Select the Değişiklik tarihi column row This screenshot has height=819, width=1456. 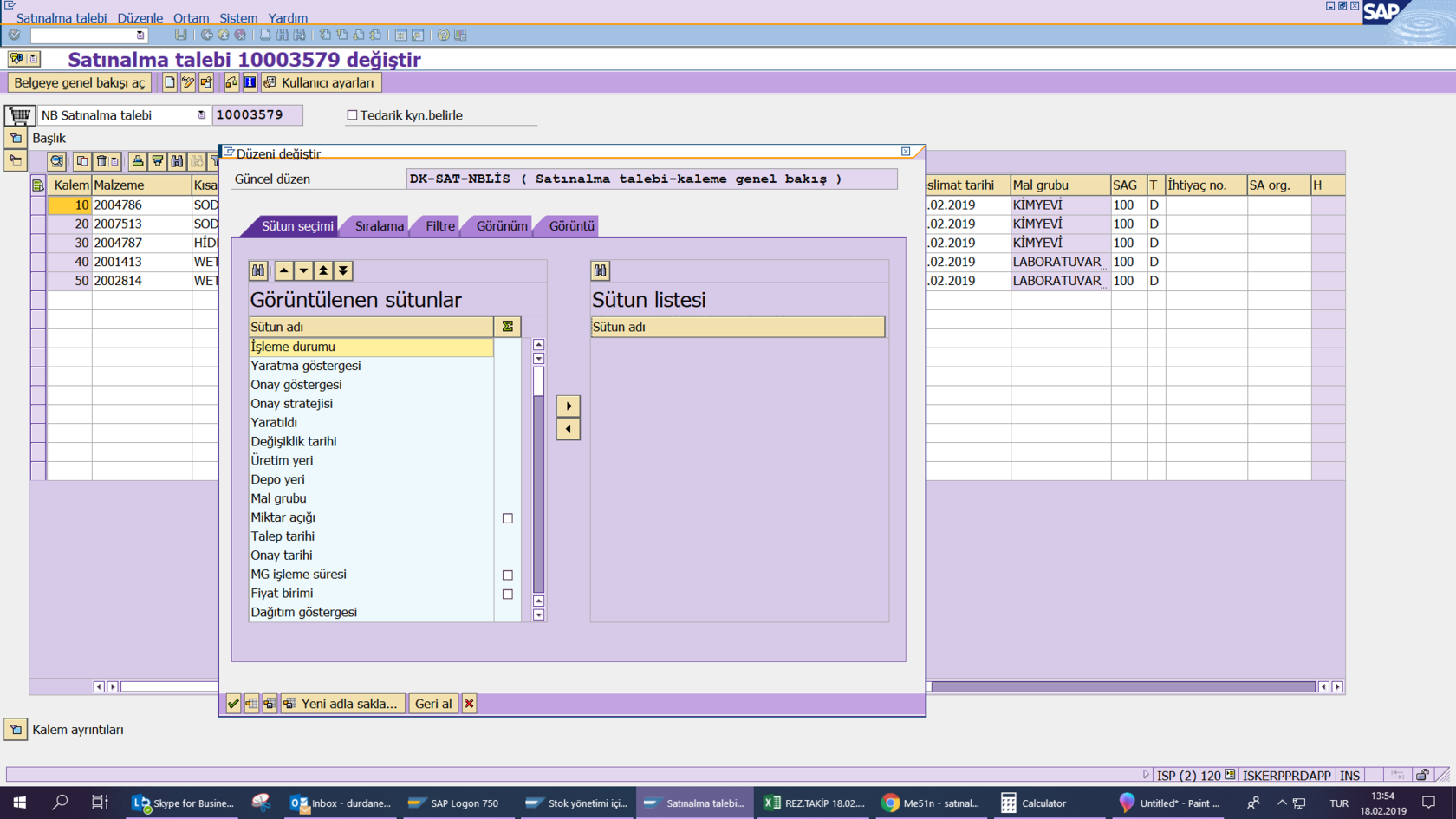371,442
